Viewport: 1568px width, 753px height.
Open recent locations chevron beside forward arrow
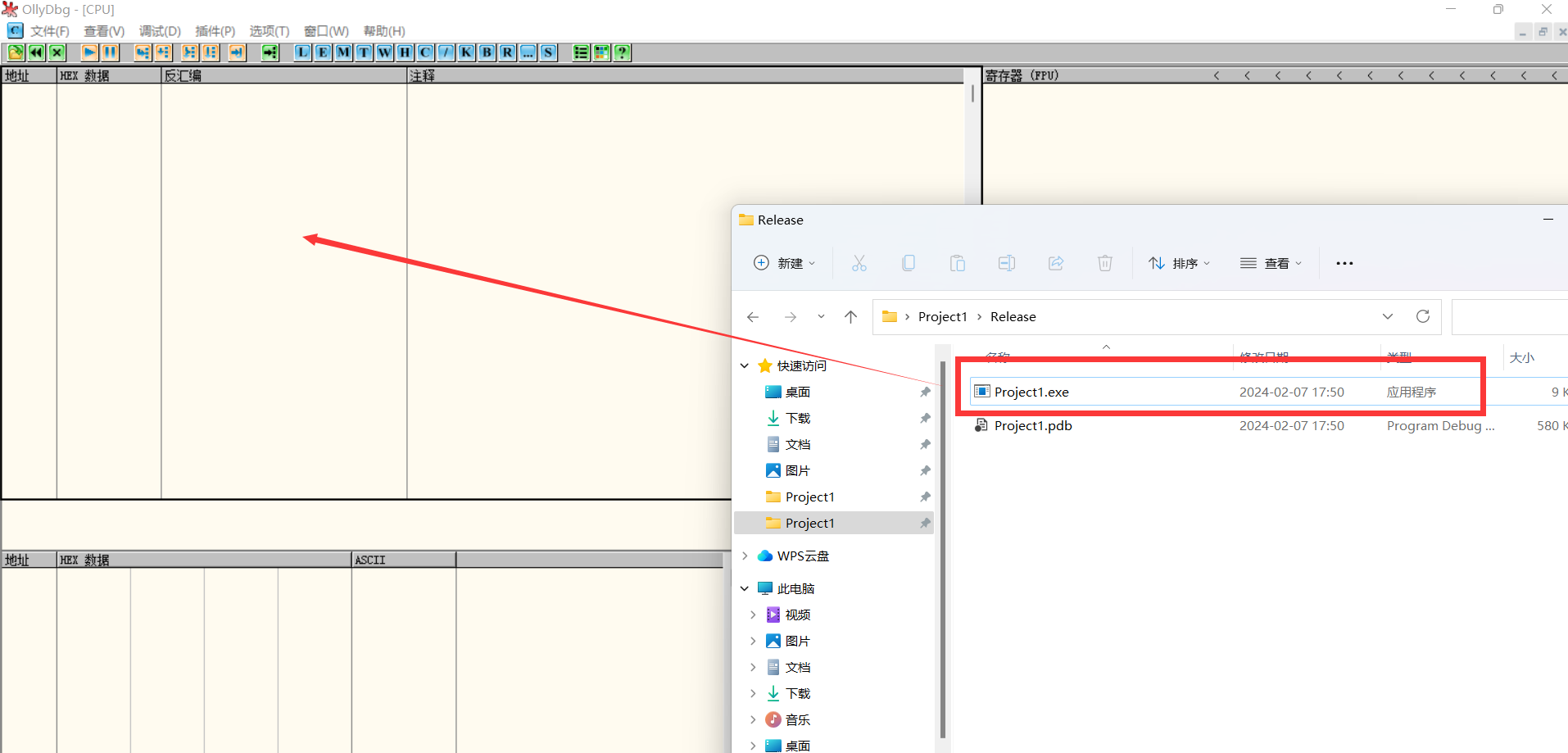point(821,317)
